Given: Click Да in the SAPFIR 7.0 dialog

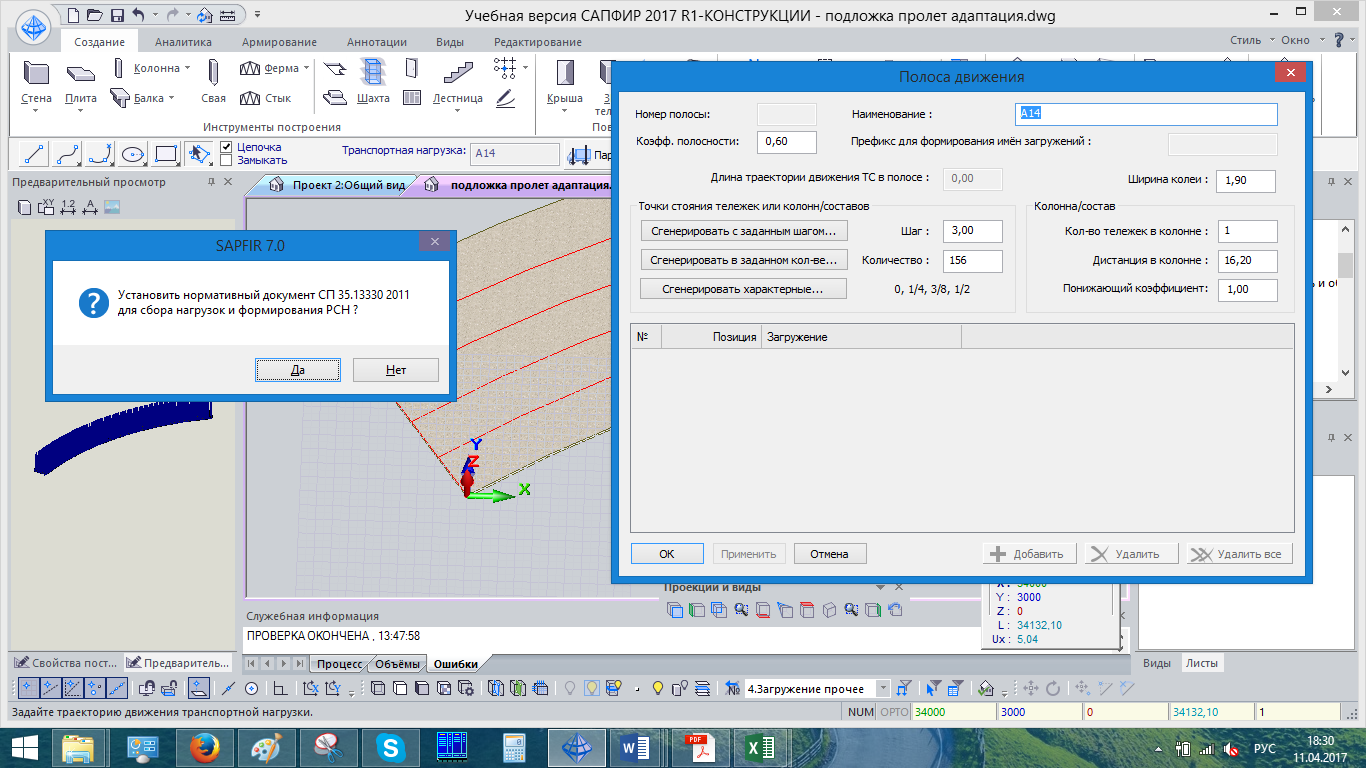Looking at the screenshot, I should (297, 370).
